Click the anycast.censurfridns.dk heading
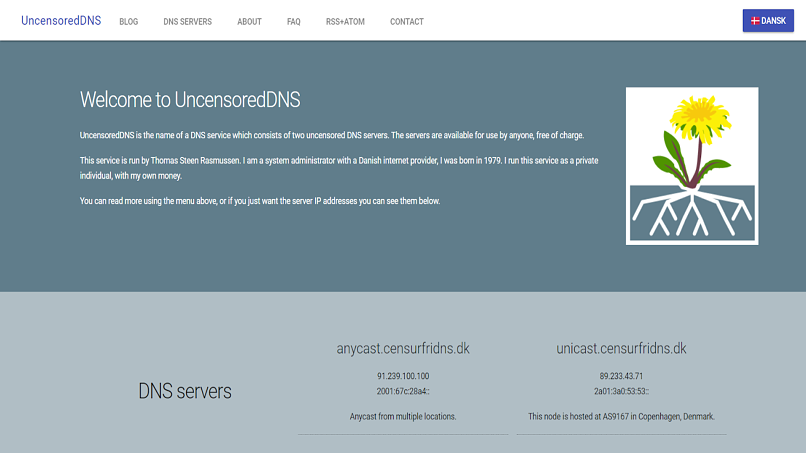 [x=403, y=349]
